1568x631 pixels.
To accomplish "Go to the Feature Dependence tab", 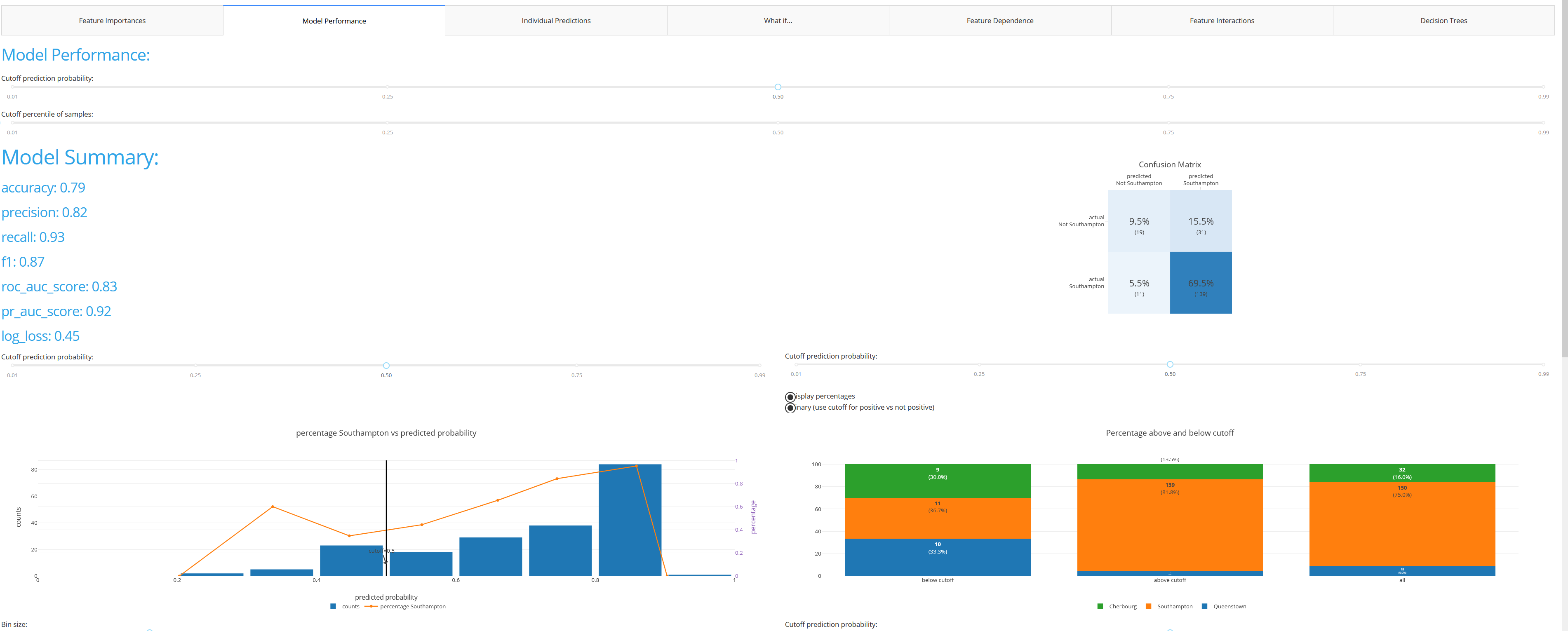I will (999, 21).
